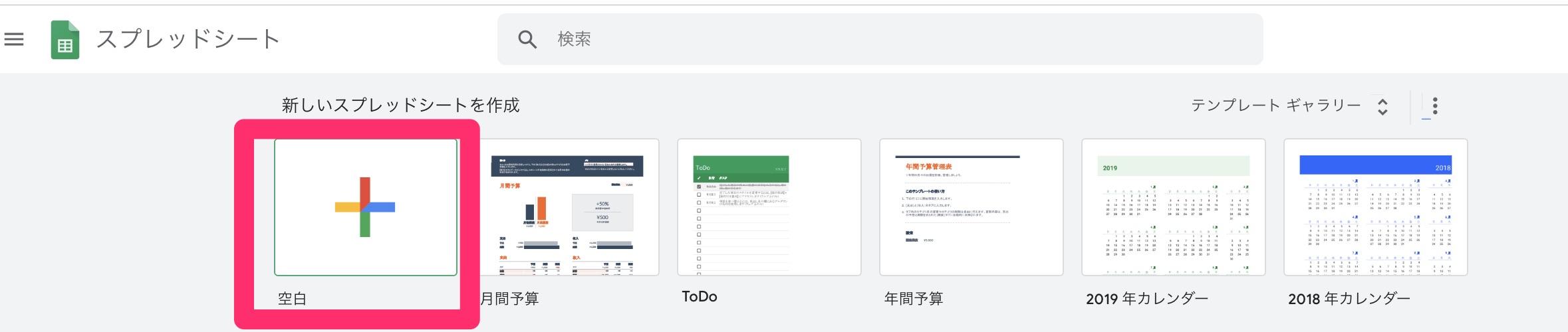Click the colorful plus icon for blank sheet
The height and width of the screenshot is (332, 1568).
click(365, 207)
